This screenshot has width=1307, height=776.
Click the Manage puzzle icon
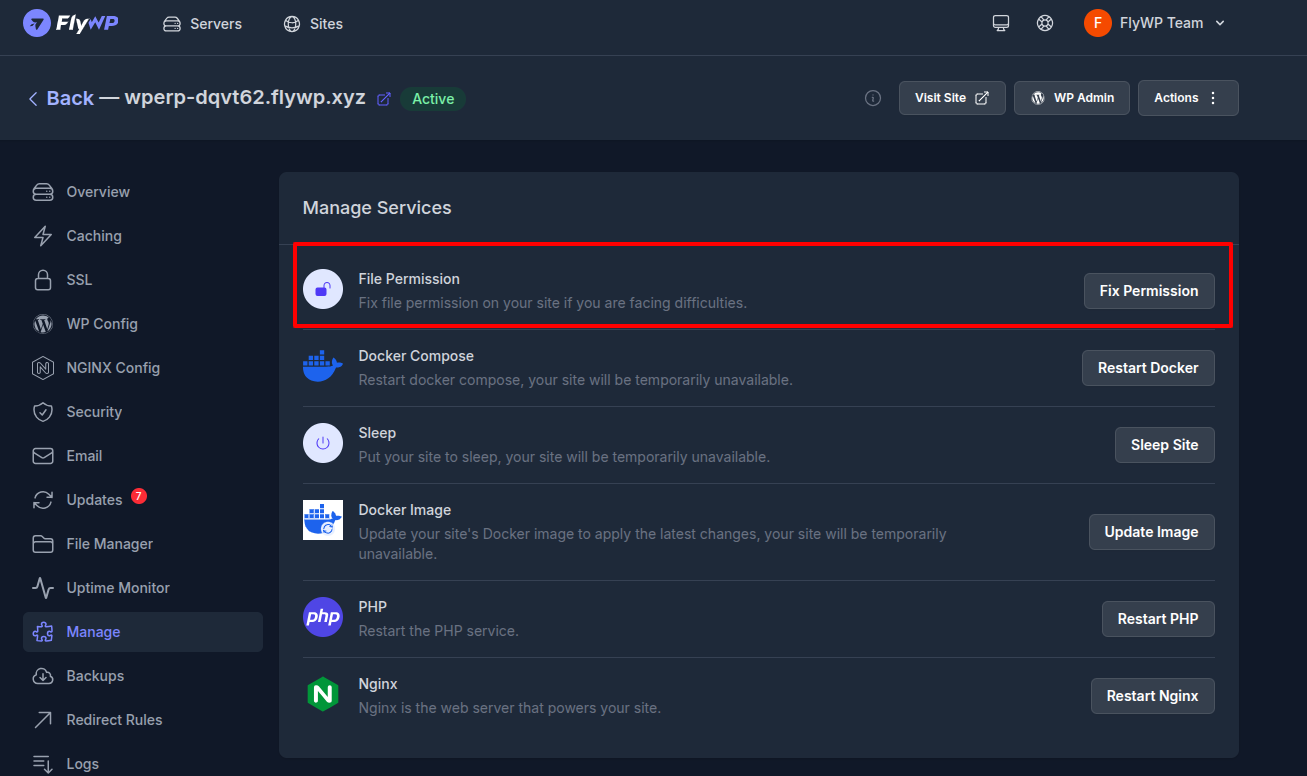(x=43, y=632)
